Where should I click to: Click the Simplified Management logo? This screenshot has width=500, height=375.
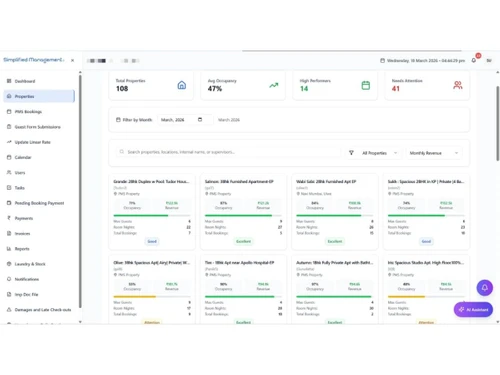click(x=34, y=60)
